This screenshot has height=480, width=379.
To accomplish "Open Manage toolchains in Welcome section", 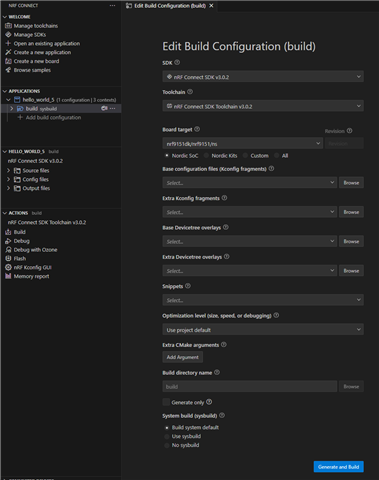I will [36, 26].
